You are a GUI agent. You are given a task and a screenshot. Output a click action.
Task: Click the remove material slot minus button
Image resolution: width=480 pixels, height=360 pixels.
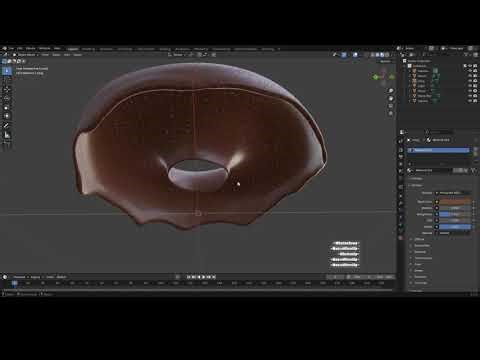[x=476, y=154]
